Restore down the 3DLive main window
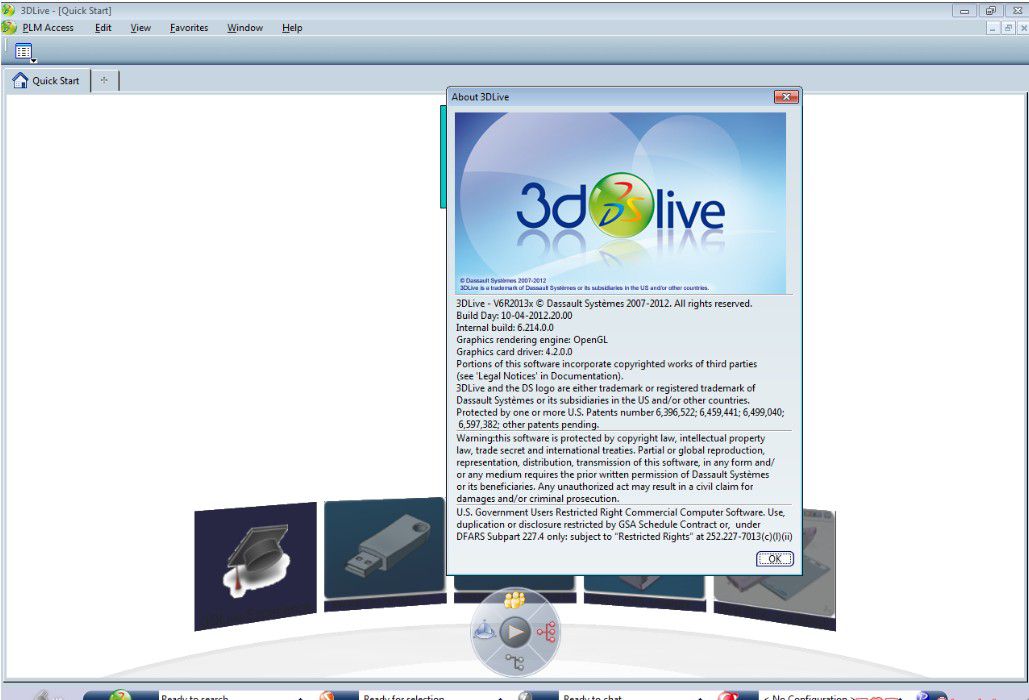The image size is (1029, 700). 991,10
